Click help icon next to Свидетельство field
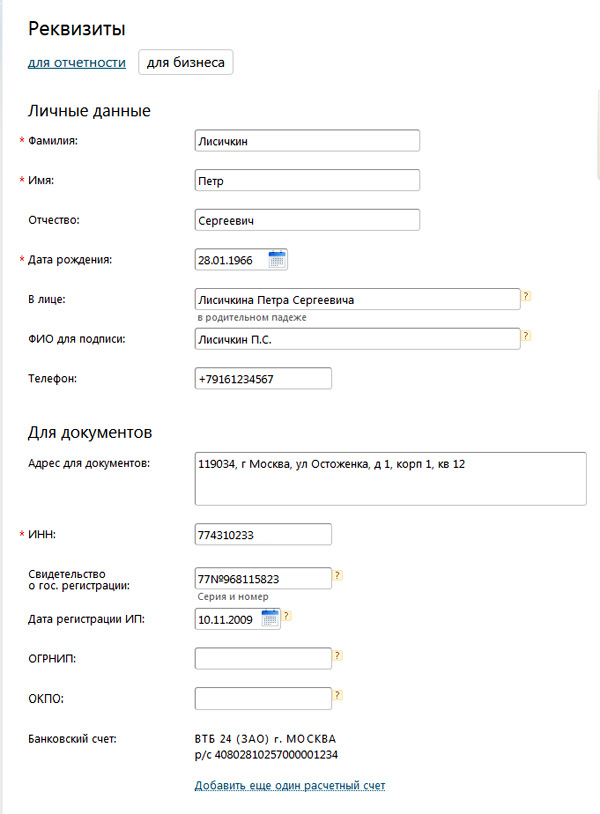The image size is (600, 814). point(338,575)
